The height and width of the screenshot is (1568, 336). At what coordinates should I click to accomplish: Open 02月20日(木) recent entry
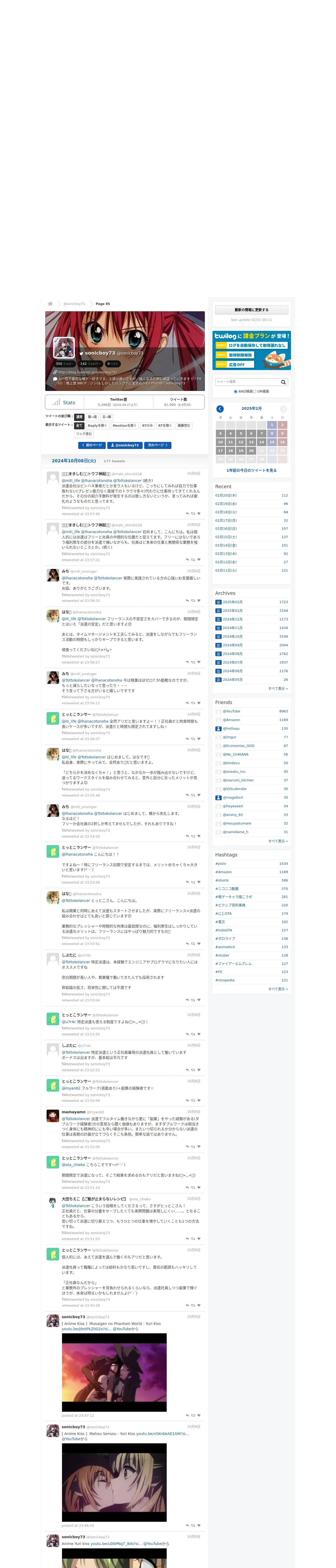click(226, 495)
